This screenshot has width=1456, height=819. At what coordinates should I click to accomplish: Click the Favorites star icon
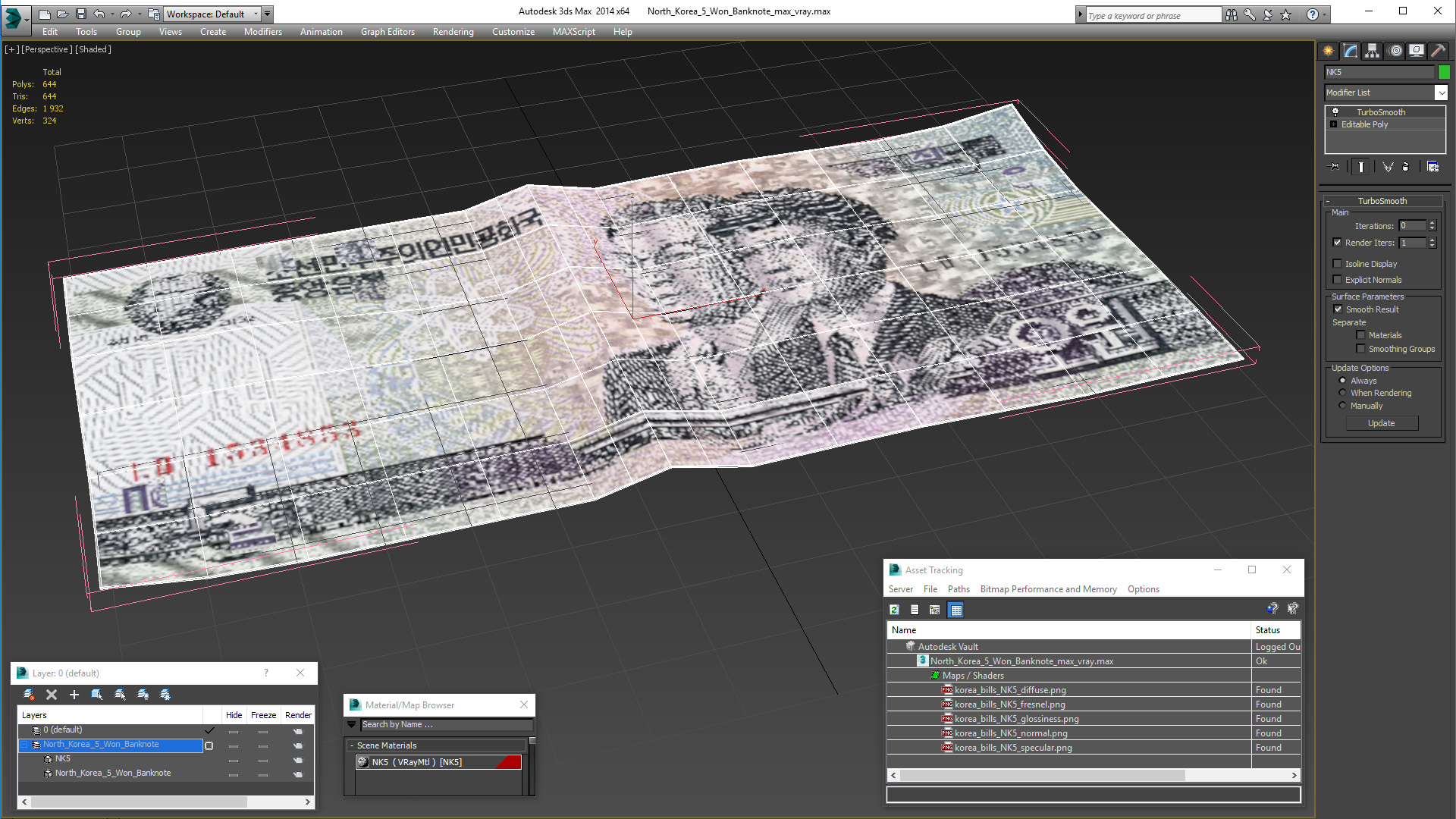1286,14
